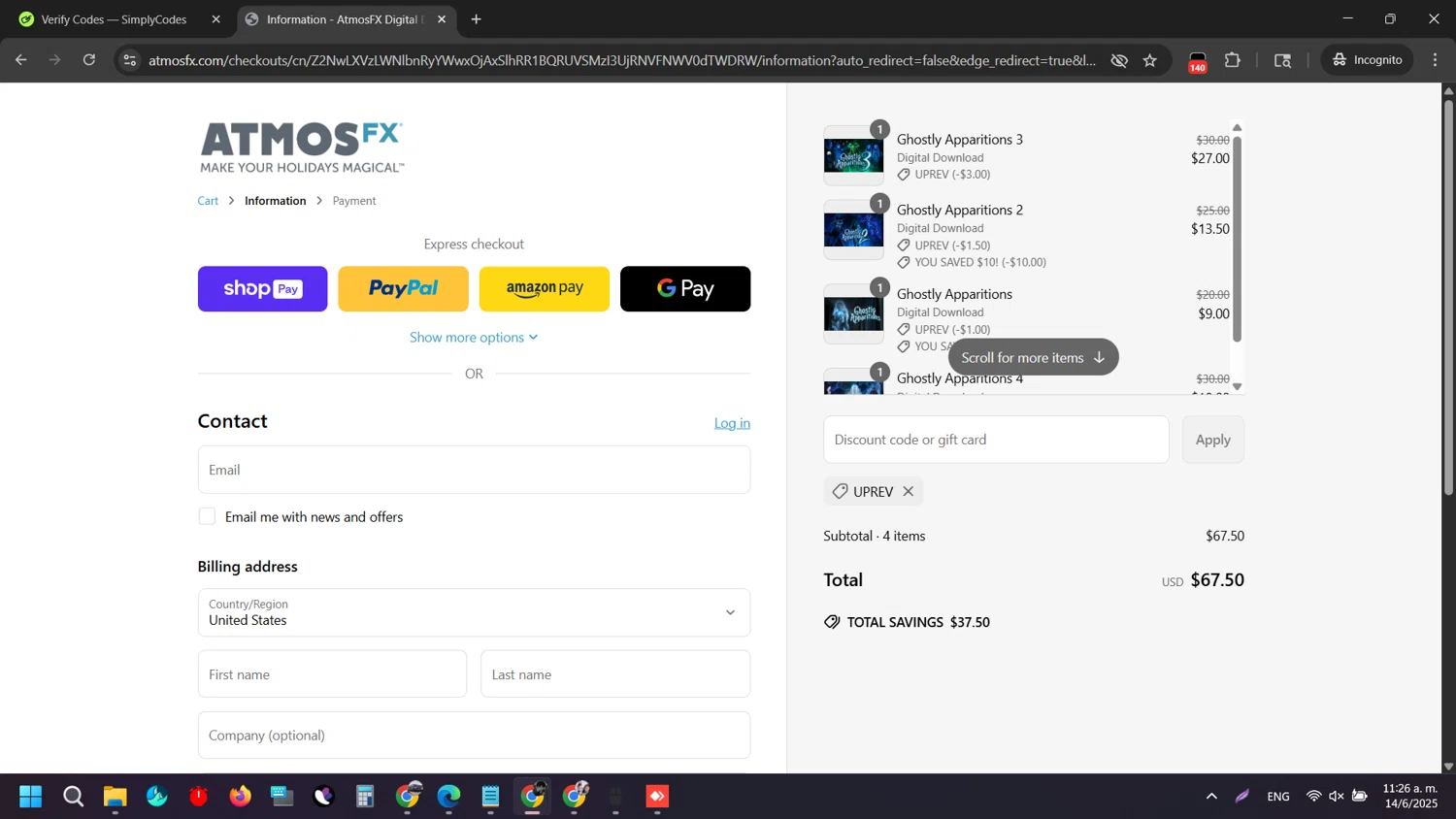Open the Extensions puzzle menu

pos(1233,60)
